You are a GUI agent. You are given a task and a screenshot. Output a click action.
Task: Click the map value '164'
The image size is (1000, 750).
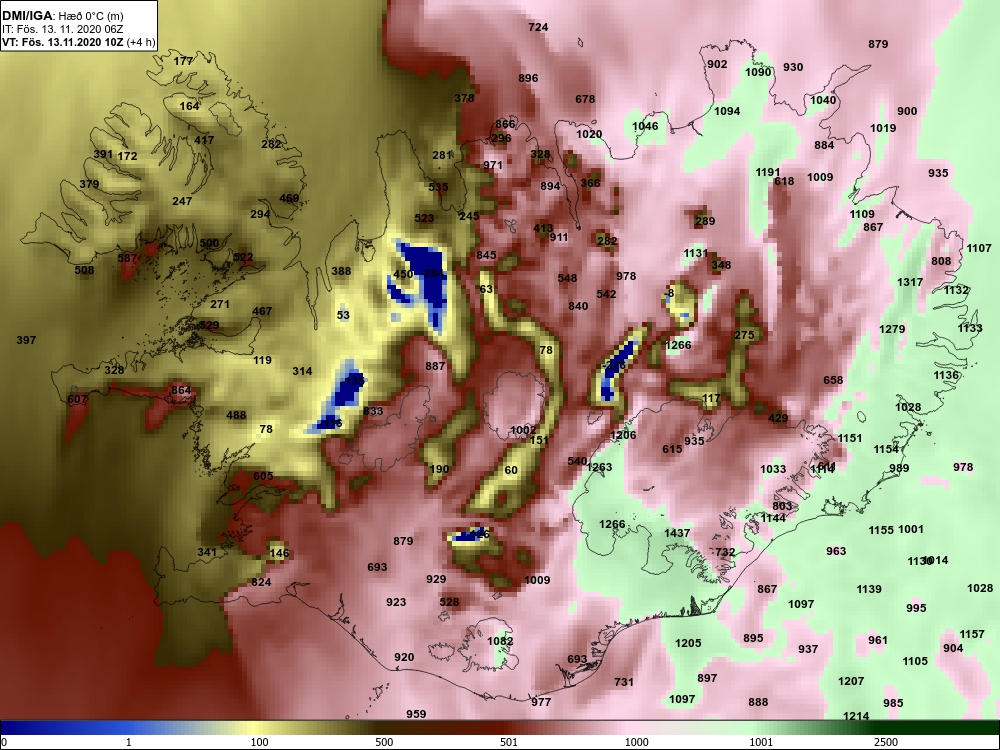point(189,107)
